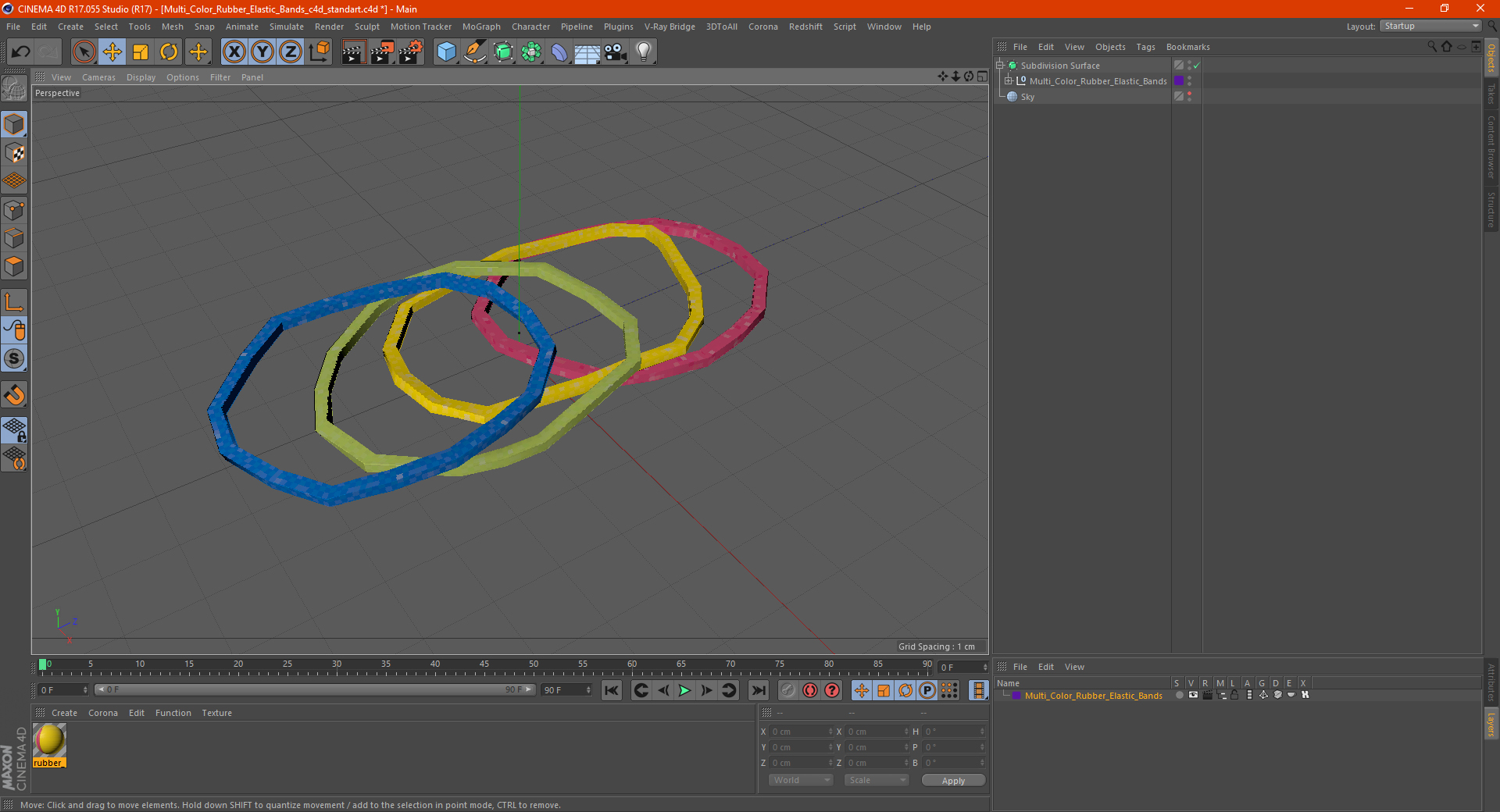The width and height of the screenshot is (1500, 812).
Task: Enable the Axis tool
Action: [14, 302]
